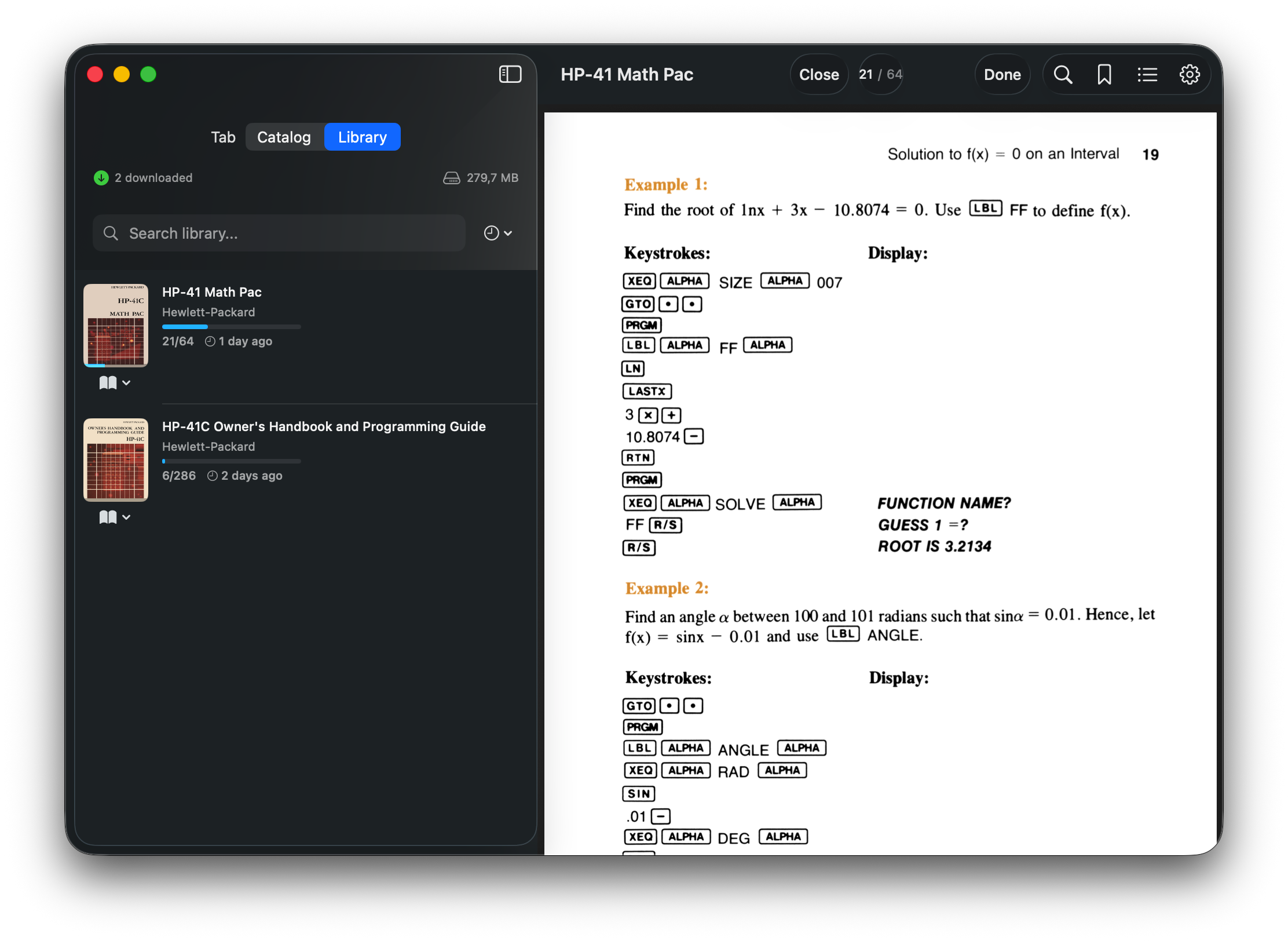
Task: Click FUNCTION NAME? display text
Action: pyautogui.click(x=945, y=503)
